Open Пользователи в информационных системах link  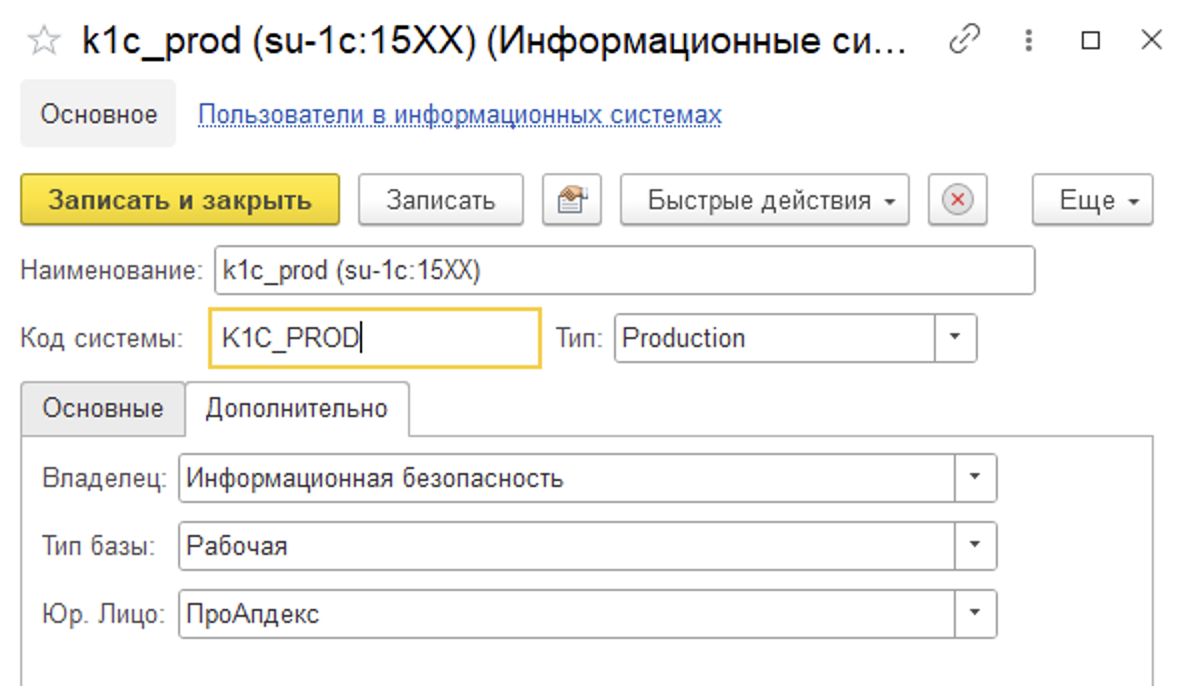[x=459, y=115]
